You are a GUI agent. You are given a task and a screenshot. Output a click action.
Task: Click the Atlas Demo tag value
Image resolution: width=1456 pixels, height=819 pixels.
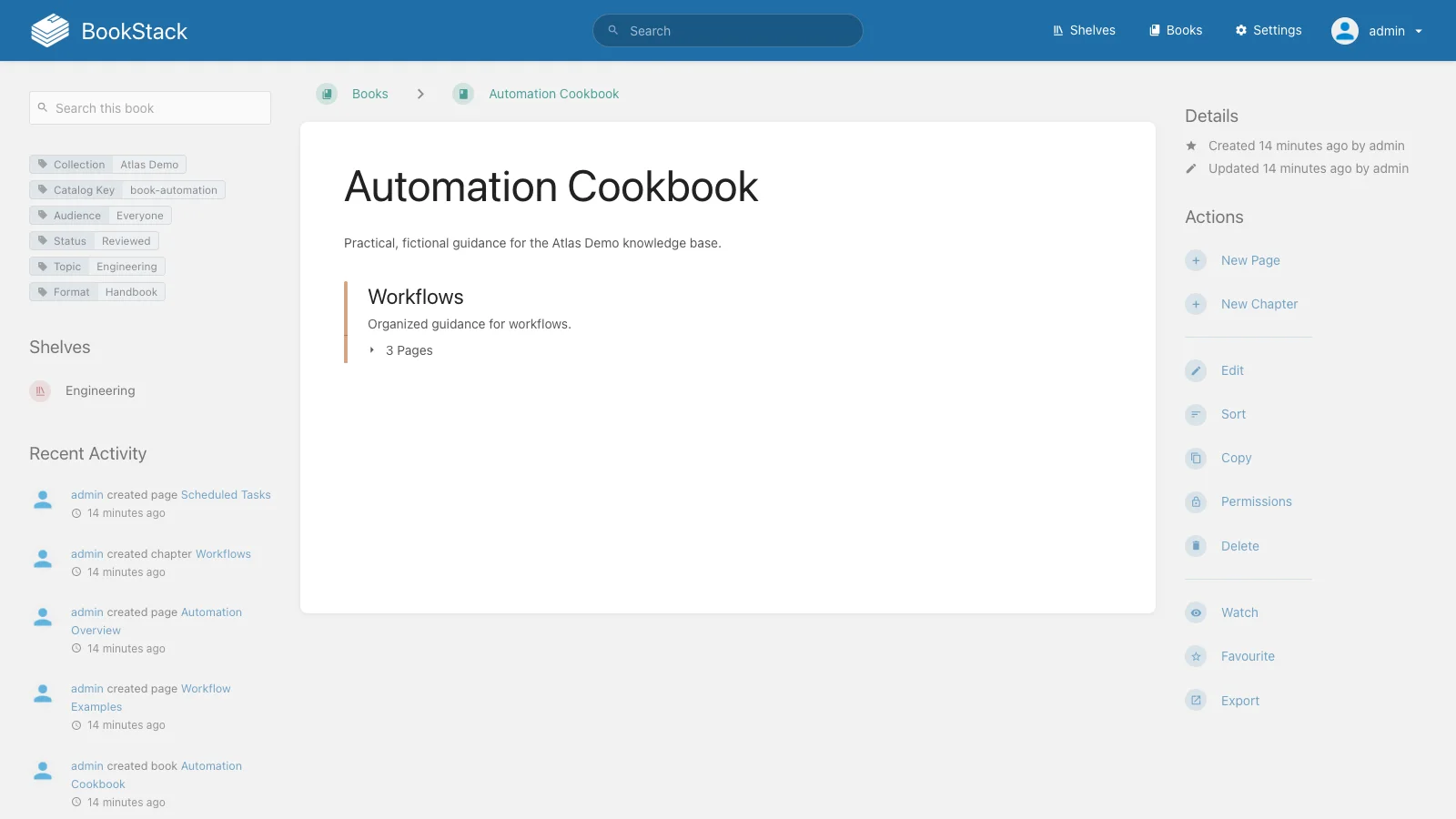click(x=149, y=165)
